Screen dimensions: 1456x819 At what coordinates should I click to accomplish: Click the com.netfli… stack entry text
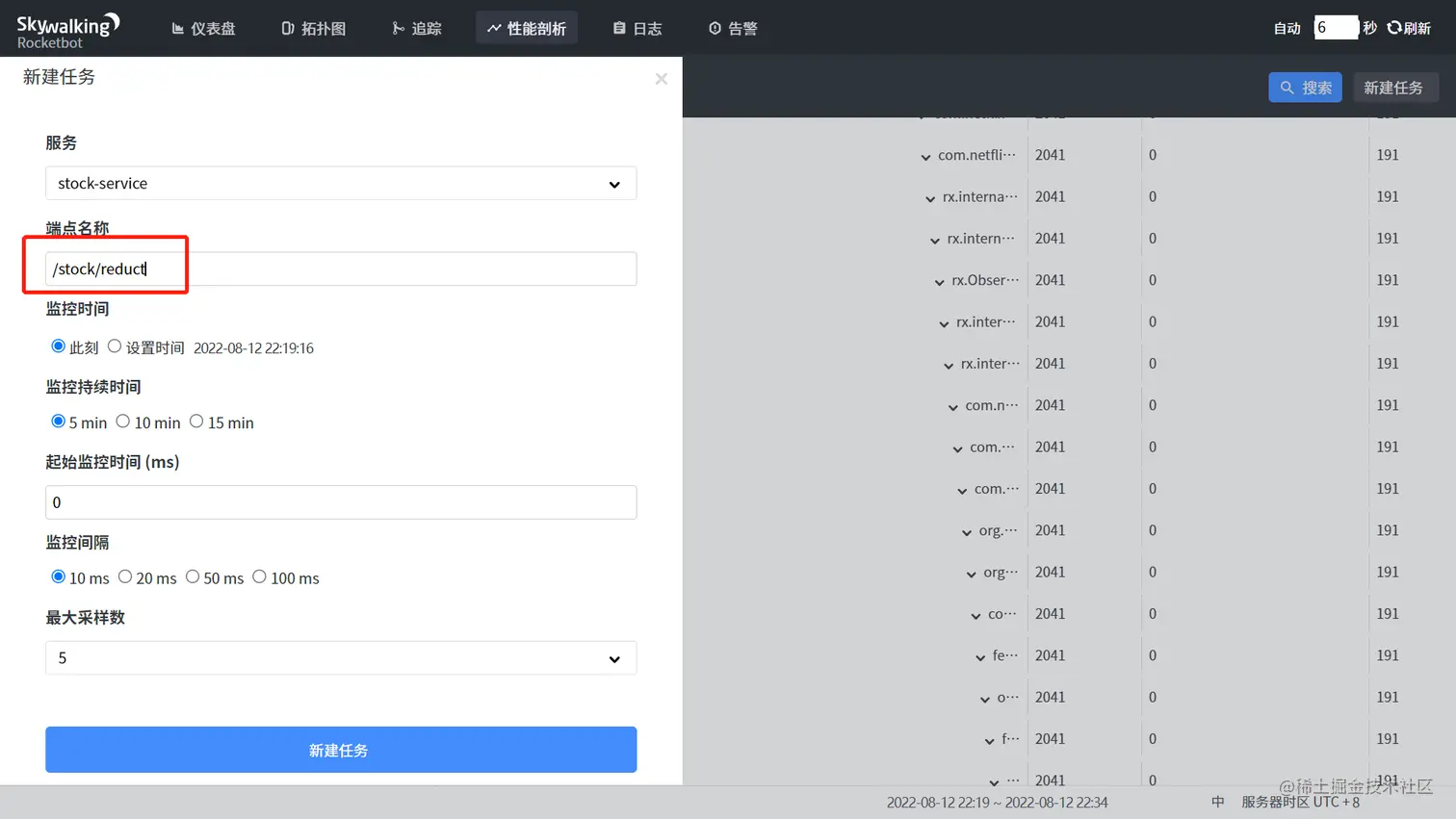[x=976, y=155]
